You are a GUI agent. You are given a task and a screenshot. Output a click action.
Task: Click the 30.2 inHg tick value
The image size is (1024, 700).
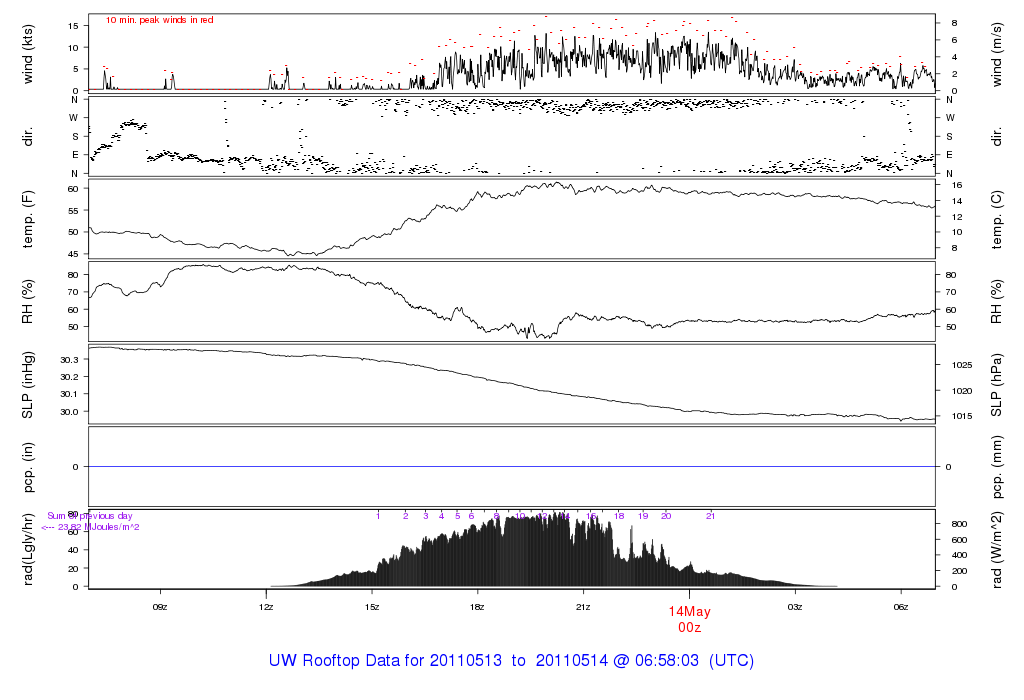(x=69, y=377)
